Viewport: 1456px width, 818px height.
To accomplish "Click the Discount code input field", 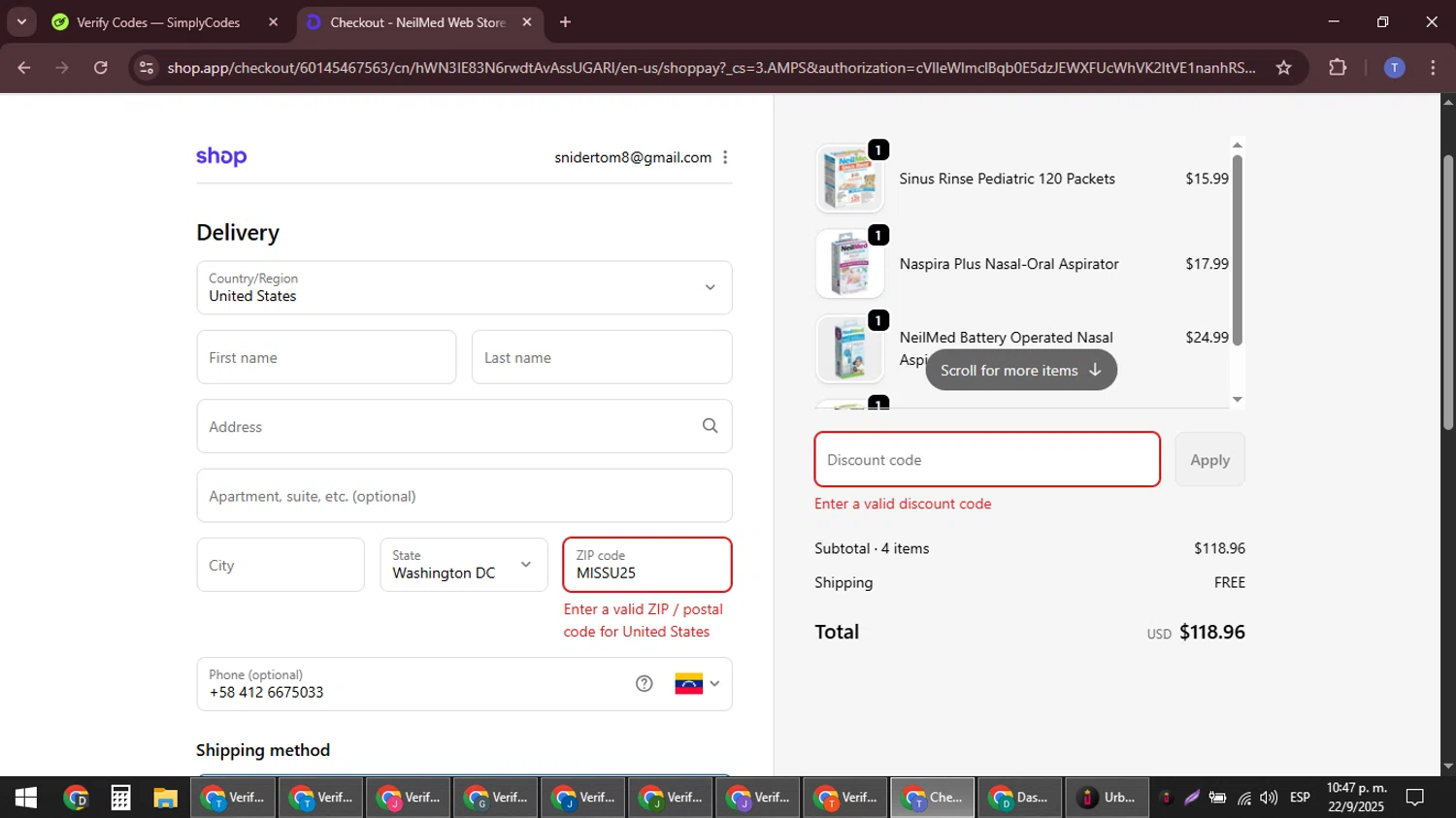I will click(987, 459).
